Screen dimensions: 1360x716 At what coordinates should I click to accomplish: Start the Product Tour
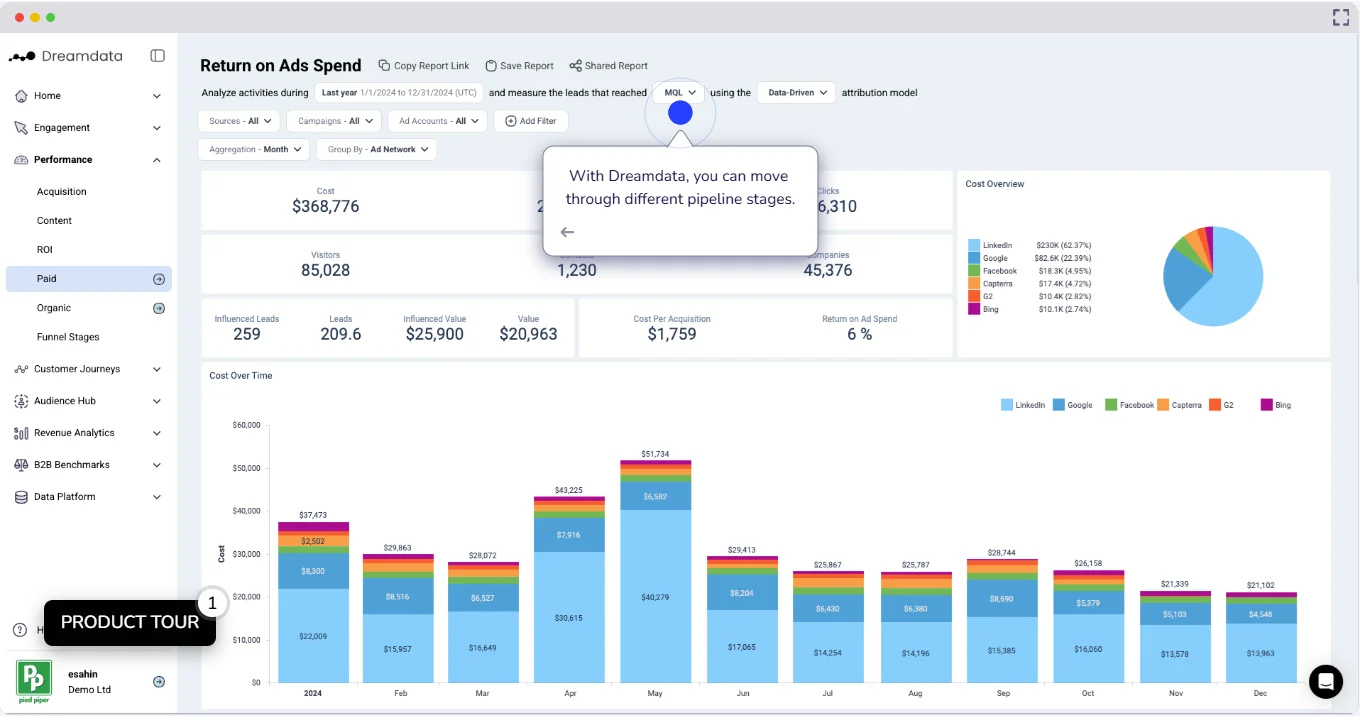130,621
